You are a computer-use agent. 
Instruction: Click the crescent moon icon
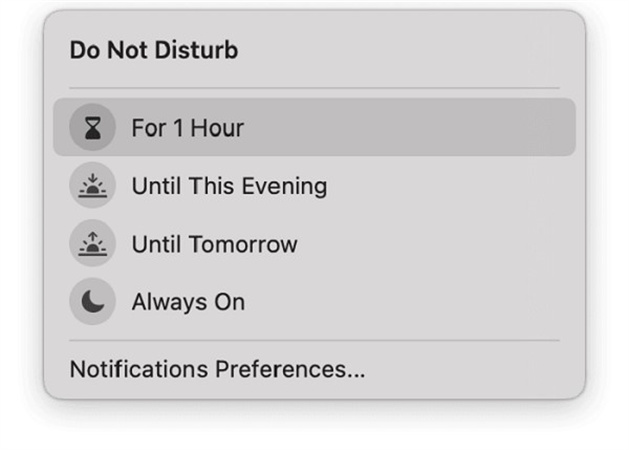92,302
